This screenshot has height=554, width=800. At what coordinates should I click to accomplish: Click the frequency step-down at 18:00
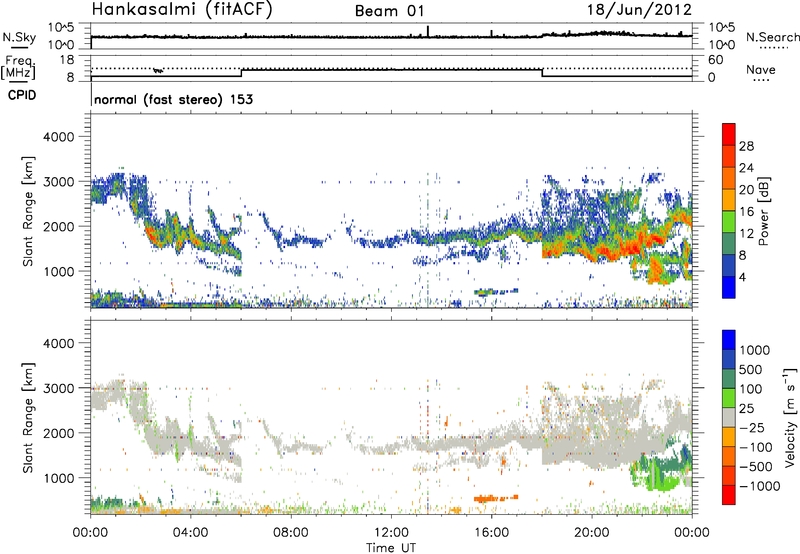[x=542, y=73]
